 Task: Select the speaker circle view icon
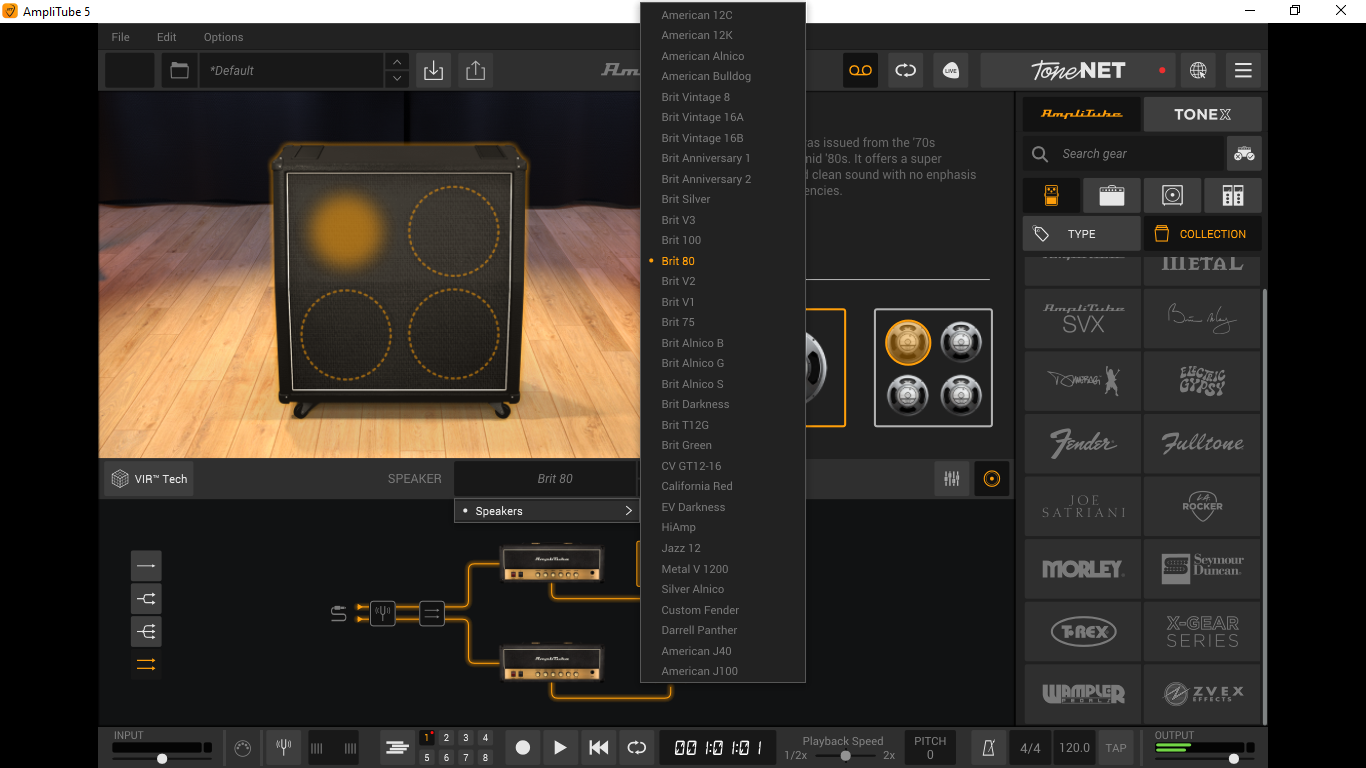992,479
